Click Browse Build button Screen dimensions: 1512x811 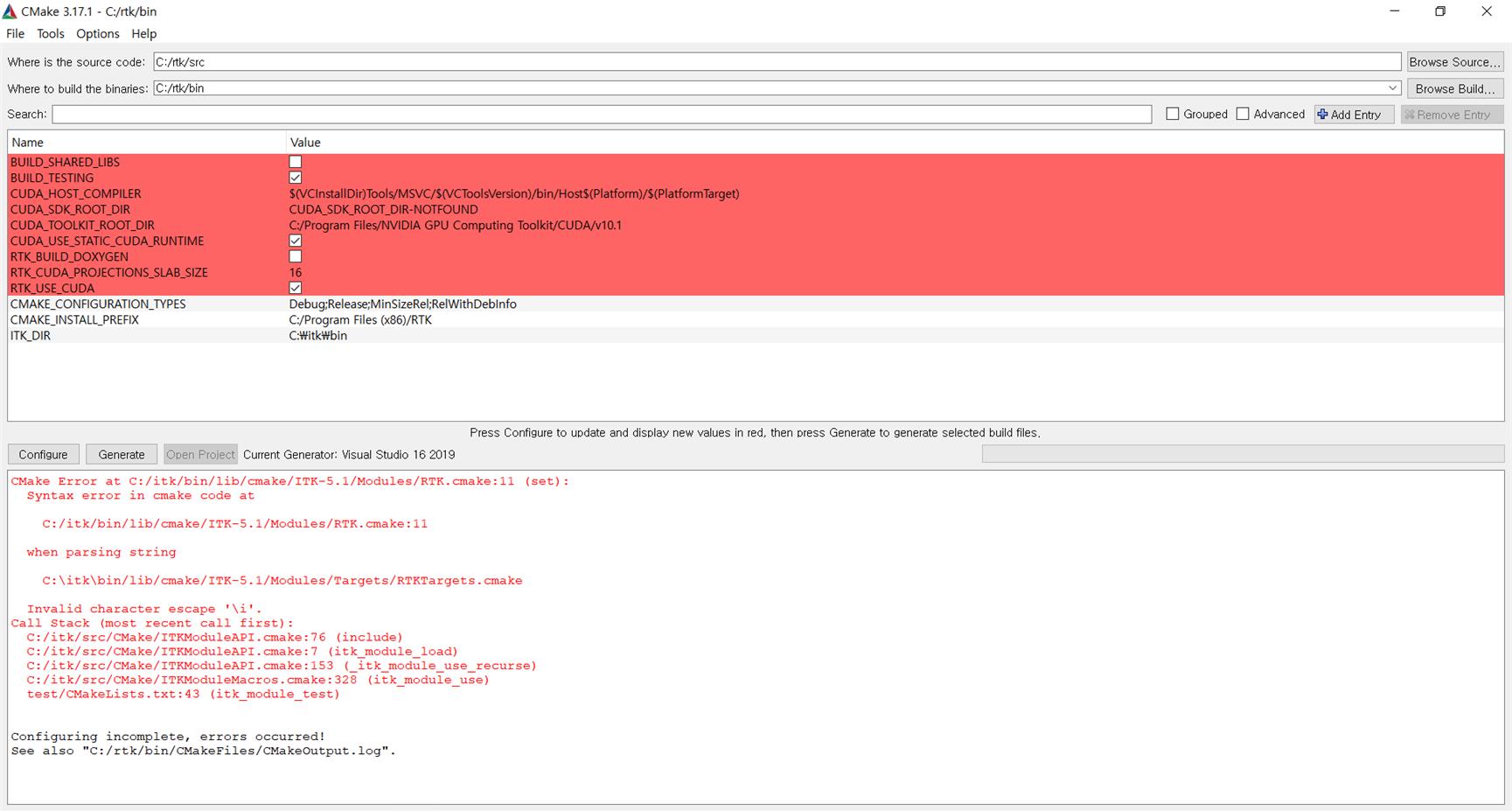pyautogui.click(x=1455, y=88)
